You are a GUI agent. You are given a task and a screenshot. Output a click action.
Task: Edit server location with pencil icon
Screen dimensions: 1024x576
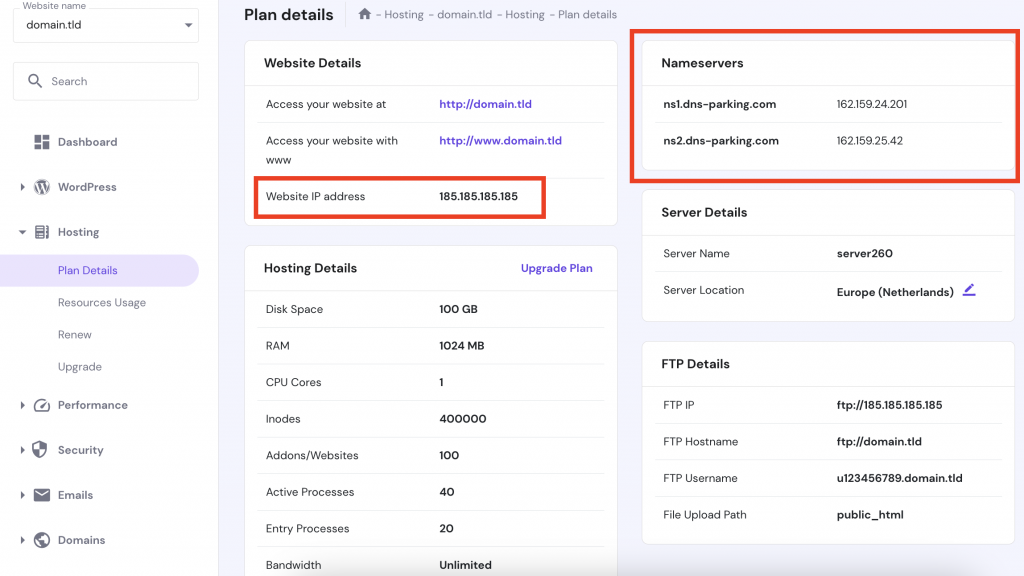(x=968, y=291)
